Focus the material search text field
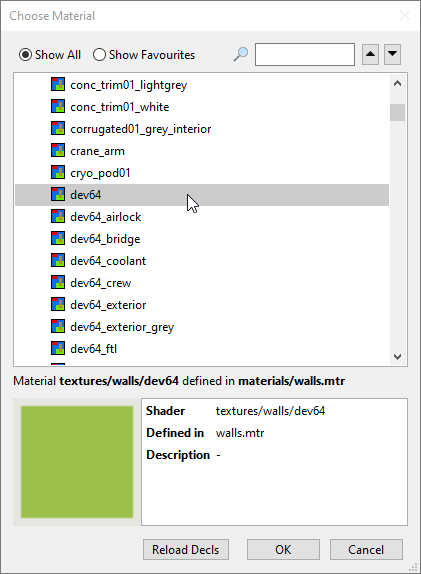Viewport: 421px width, 574px height. (x=305, y=54)
